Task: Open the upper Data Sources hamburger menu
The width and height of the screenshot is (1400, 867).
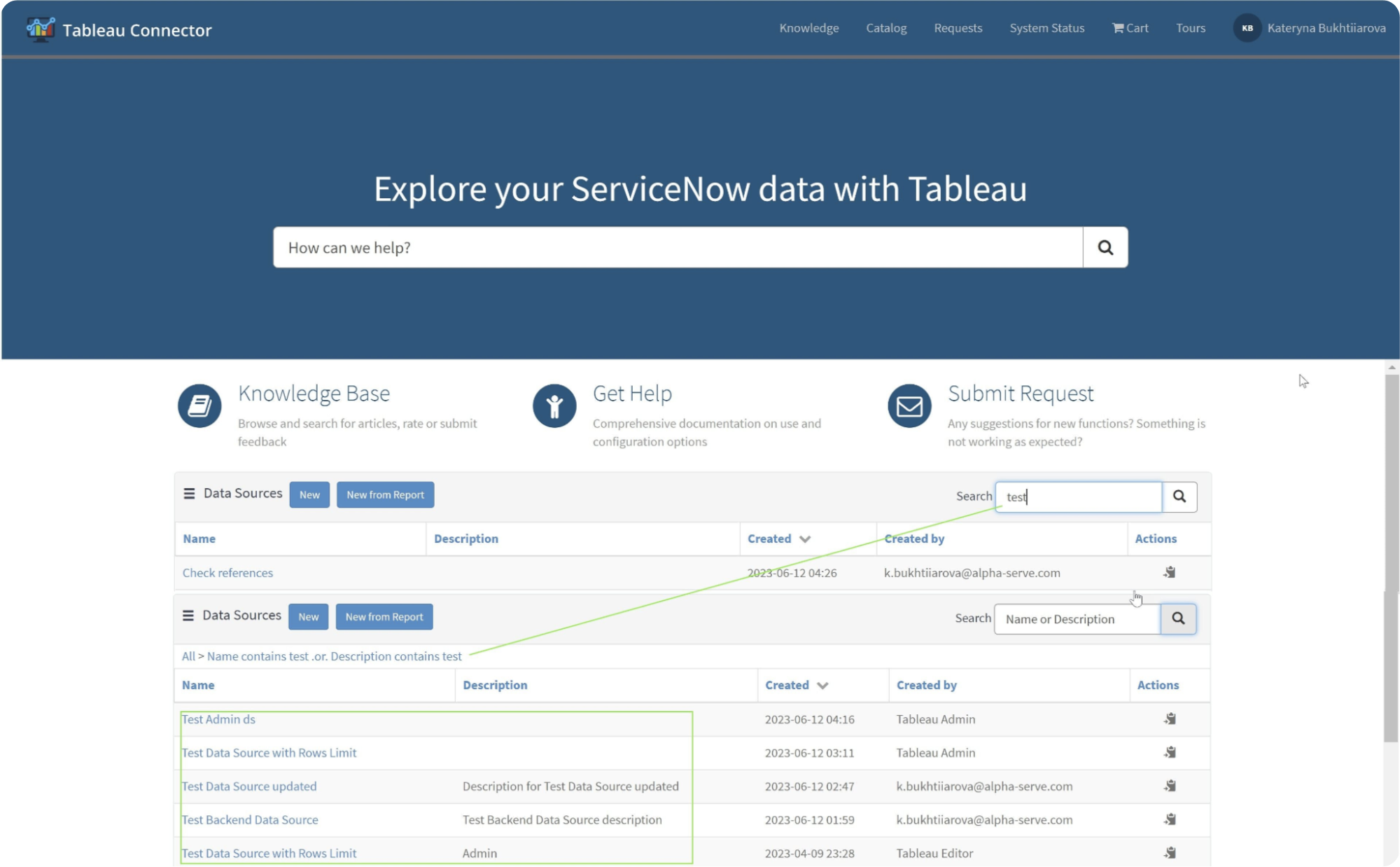Action: pos(189,494)
